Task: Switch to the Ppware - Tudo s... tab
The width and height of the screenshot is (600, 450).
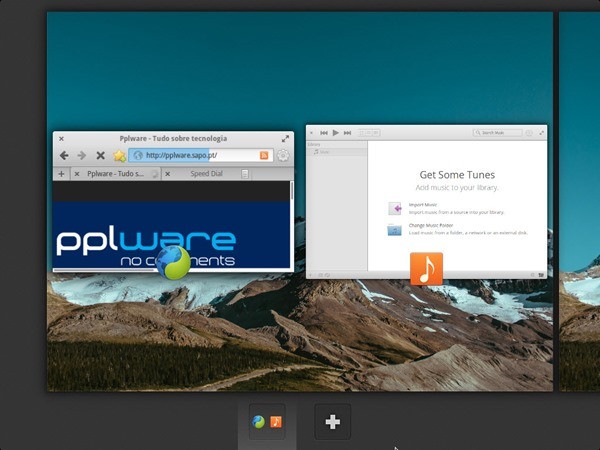Action: tap(116, 174)
